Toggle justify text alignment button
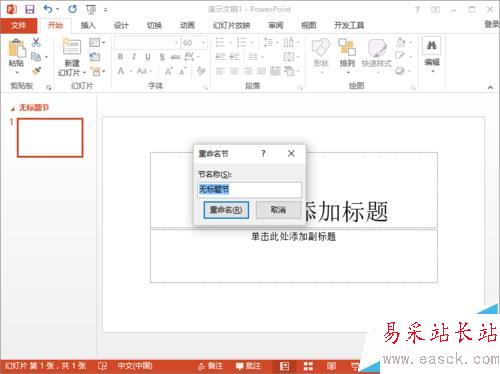The image size is (500, 374). click(x=261, y=71)
